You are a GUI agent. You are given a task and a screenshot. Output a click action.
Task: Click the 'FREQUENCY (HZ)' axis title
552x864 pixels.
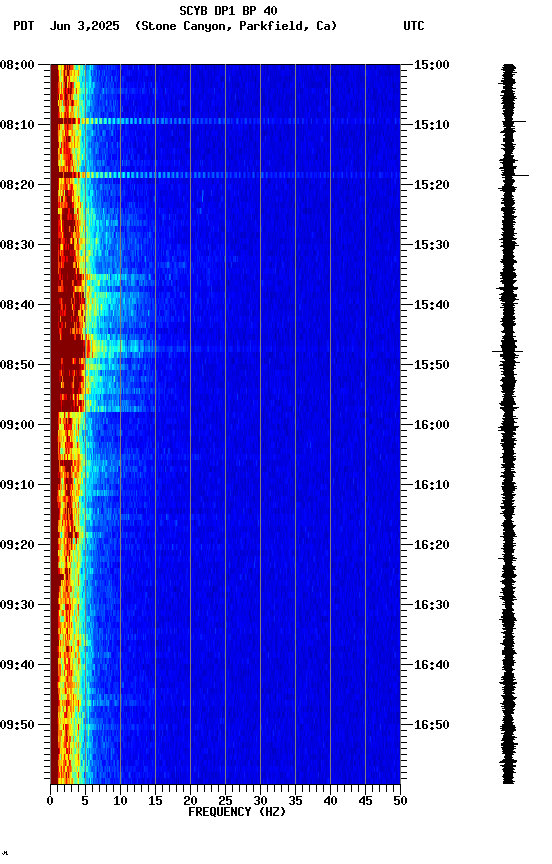point(237,812)
